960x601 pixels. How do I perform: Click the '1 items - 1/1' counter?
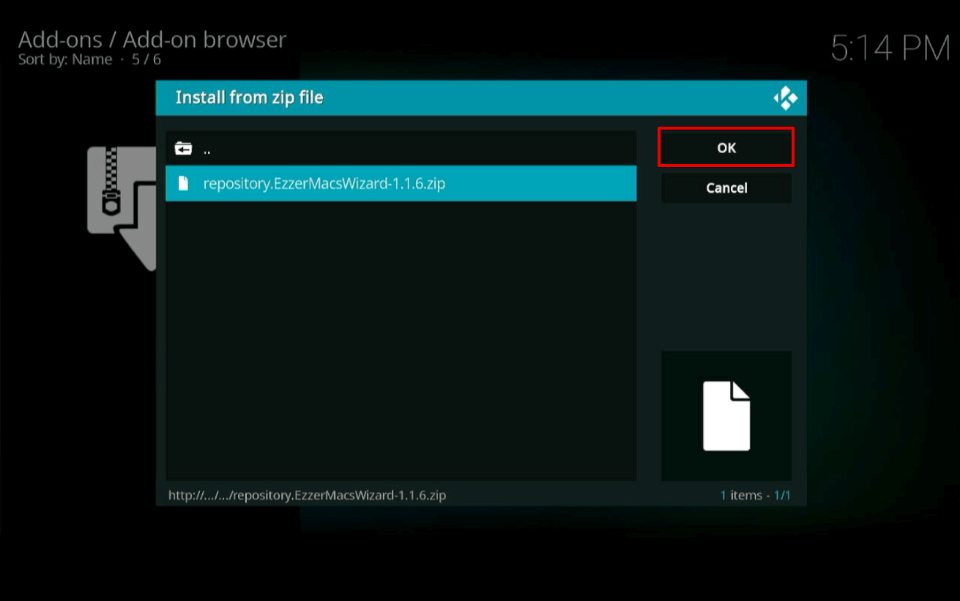tap(755, 495)
